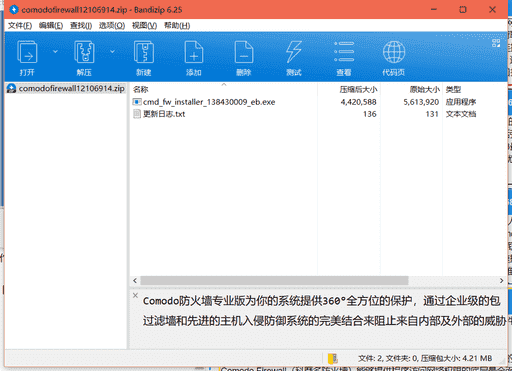Expand the Open button dropdown arrow
This screenshot has height=371, width=512.
(55, 52)
